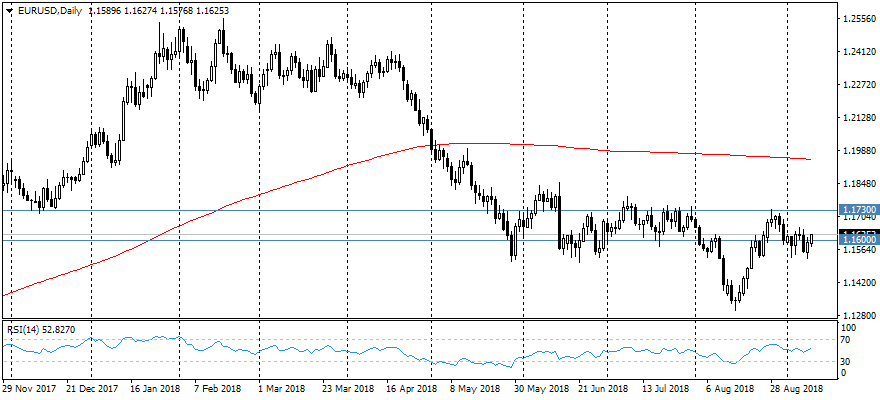This screenshot has width=880, height=400.
Task: Click the RSI 30 level axis label
Action: pos(846,361)
